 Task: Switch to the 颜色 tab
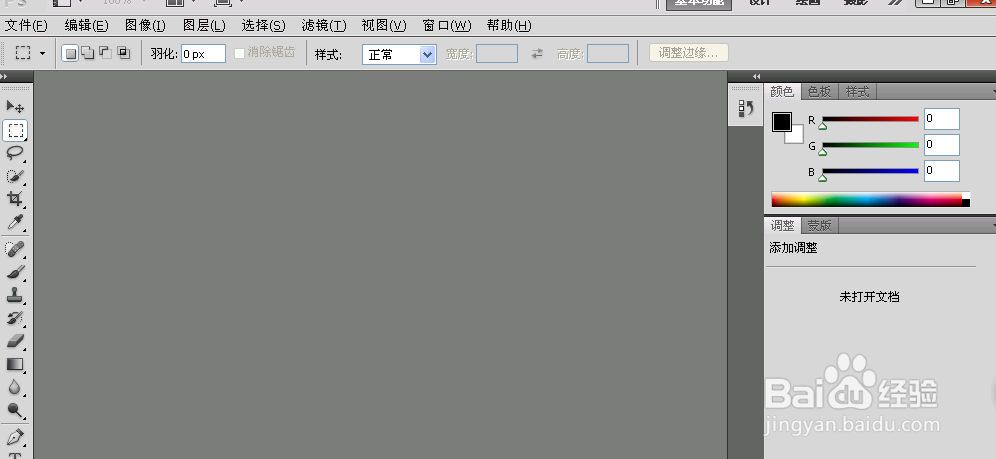[x=782, y=91]
